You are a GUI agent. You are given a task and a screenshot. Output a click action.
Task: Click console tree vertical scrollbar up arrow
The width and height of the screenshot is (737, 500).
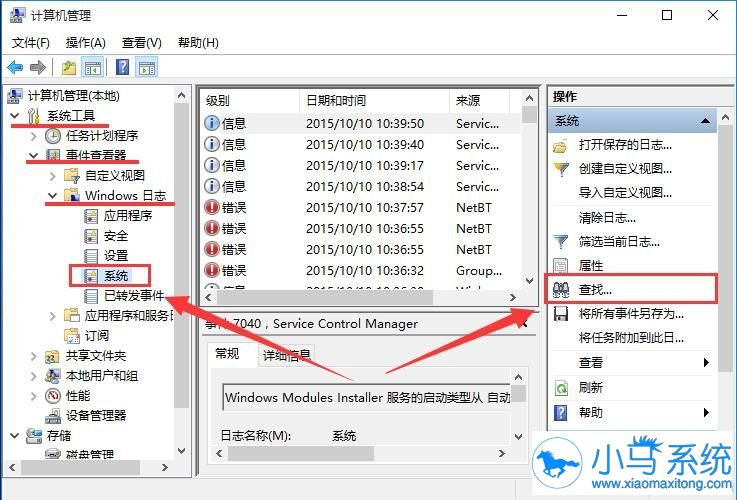pos(181,95)
